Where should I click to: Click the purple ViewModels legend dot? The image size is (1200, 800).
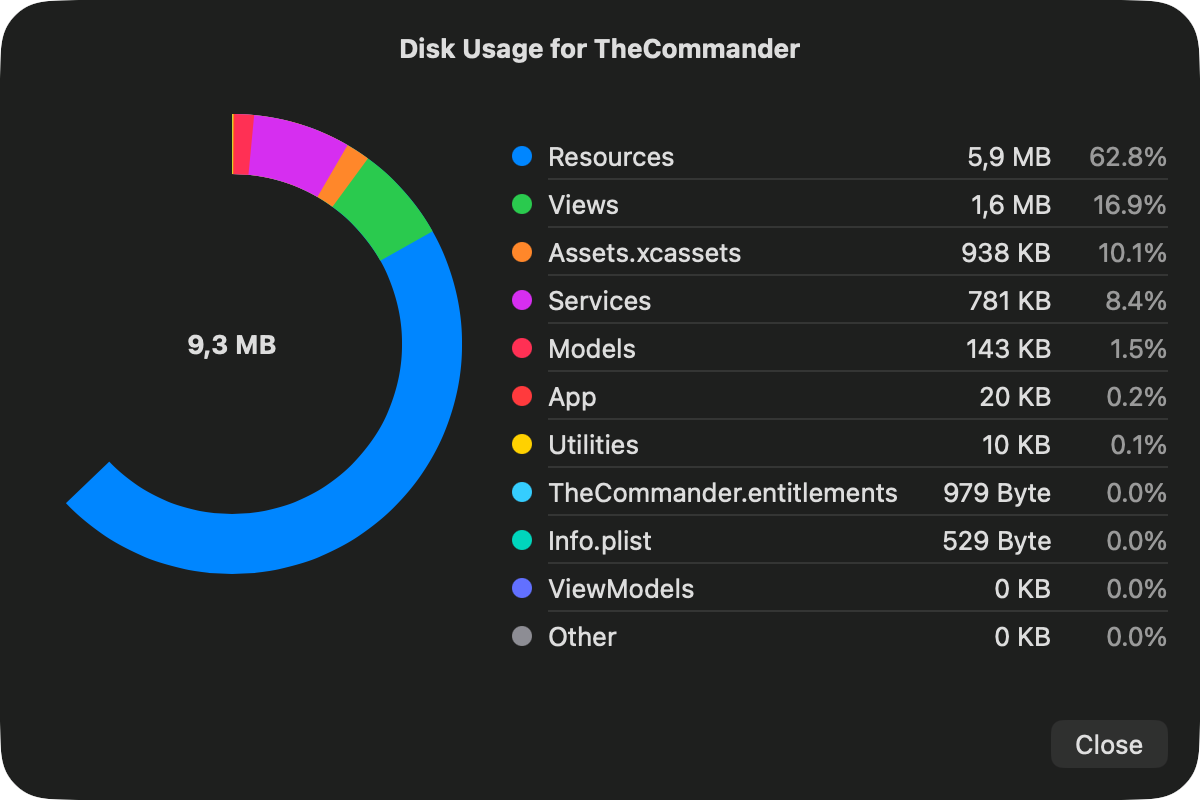pyautogui.click(x=522, y=589)
